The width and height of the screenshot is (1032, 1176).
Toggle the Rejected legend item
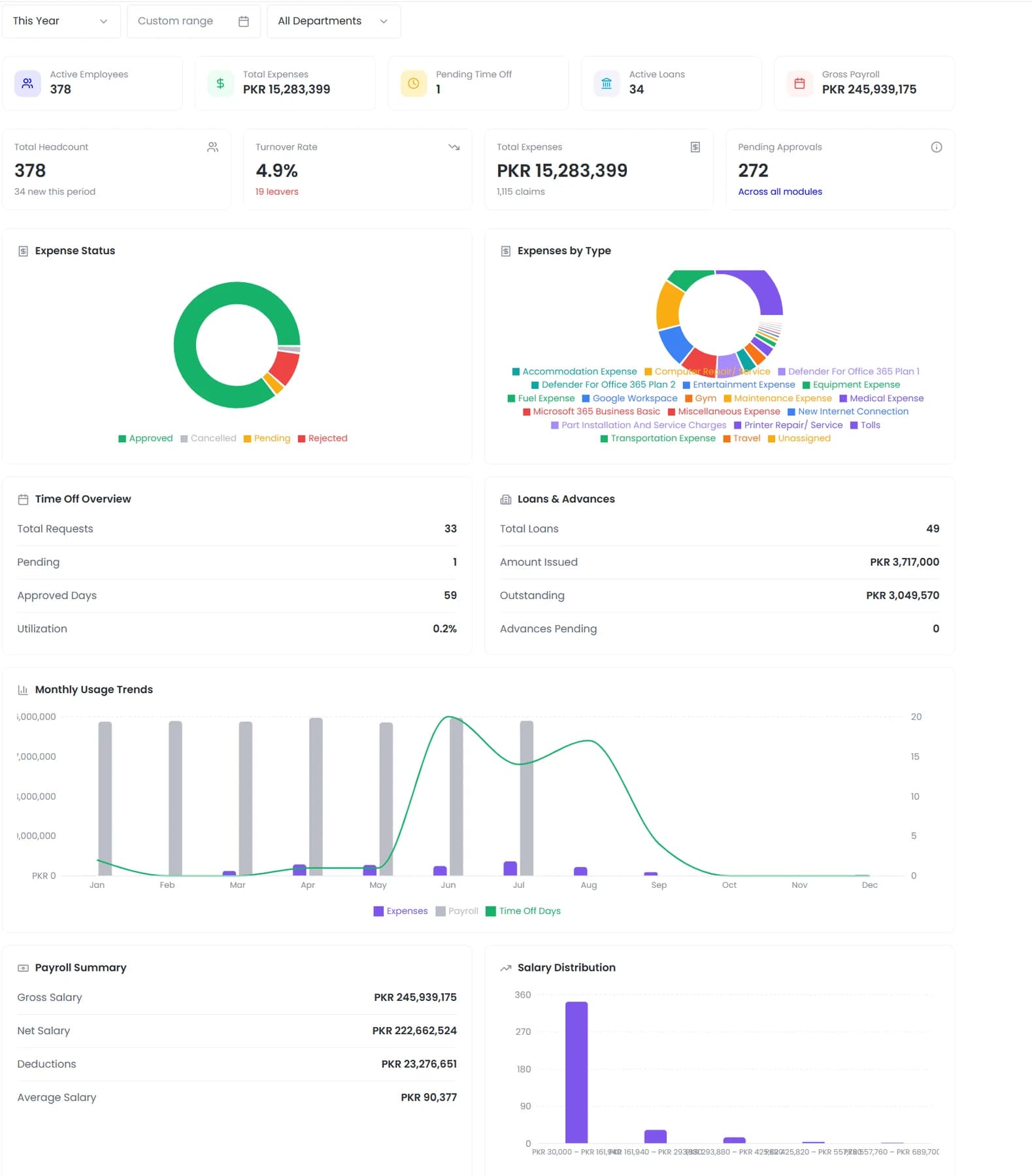(x=322, y=438)
